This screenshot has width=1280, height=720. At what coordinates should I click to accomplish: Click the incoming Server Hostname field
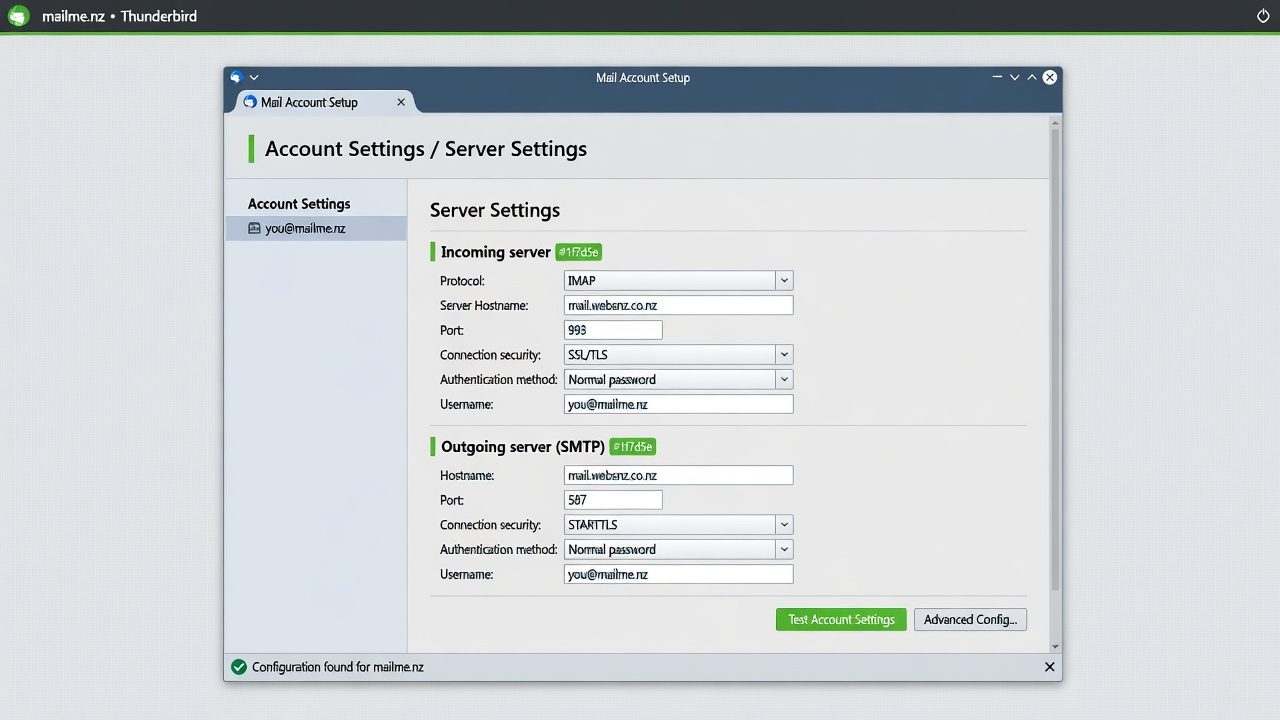[x=678, y=305]
